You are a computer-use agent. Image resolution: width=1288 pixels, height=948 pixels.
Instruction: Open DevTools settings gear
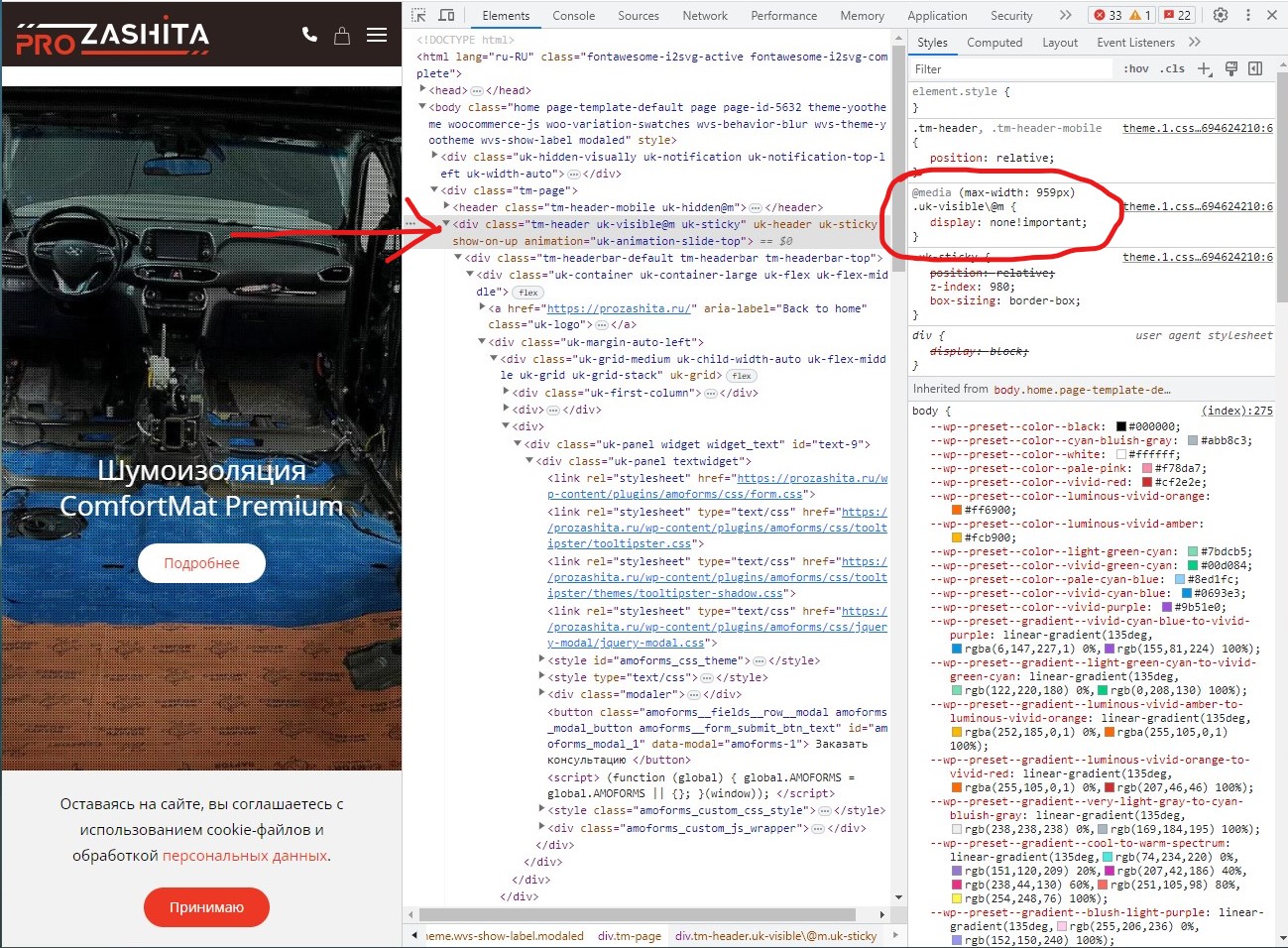pos(1221,15)
